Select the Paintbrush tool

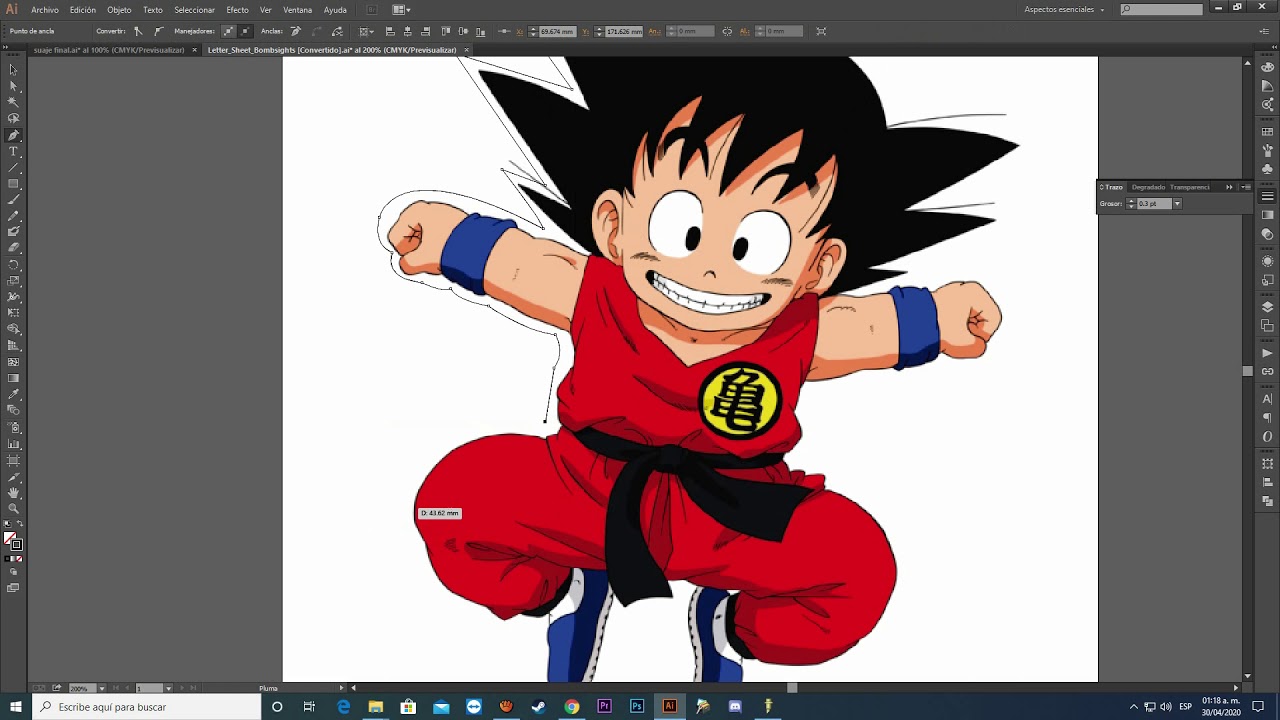tap(13, 200)
